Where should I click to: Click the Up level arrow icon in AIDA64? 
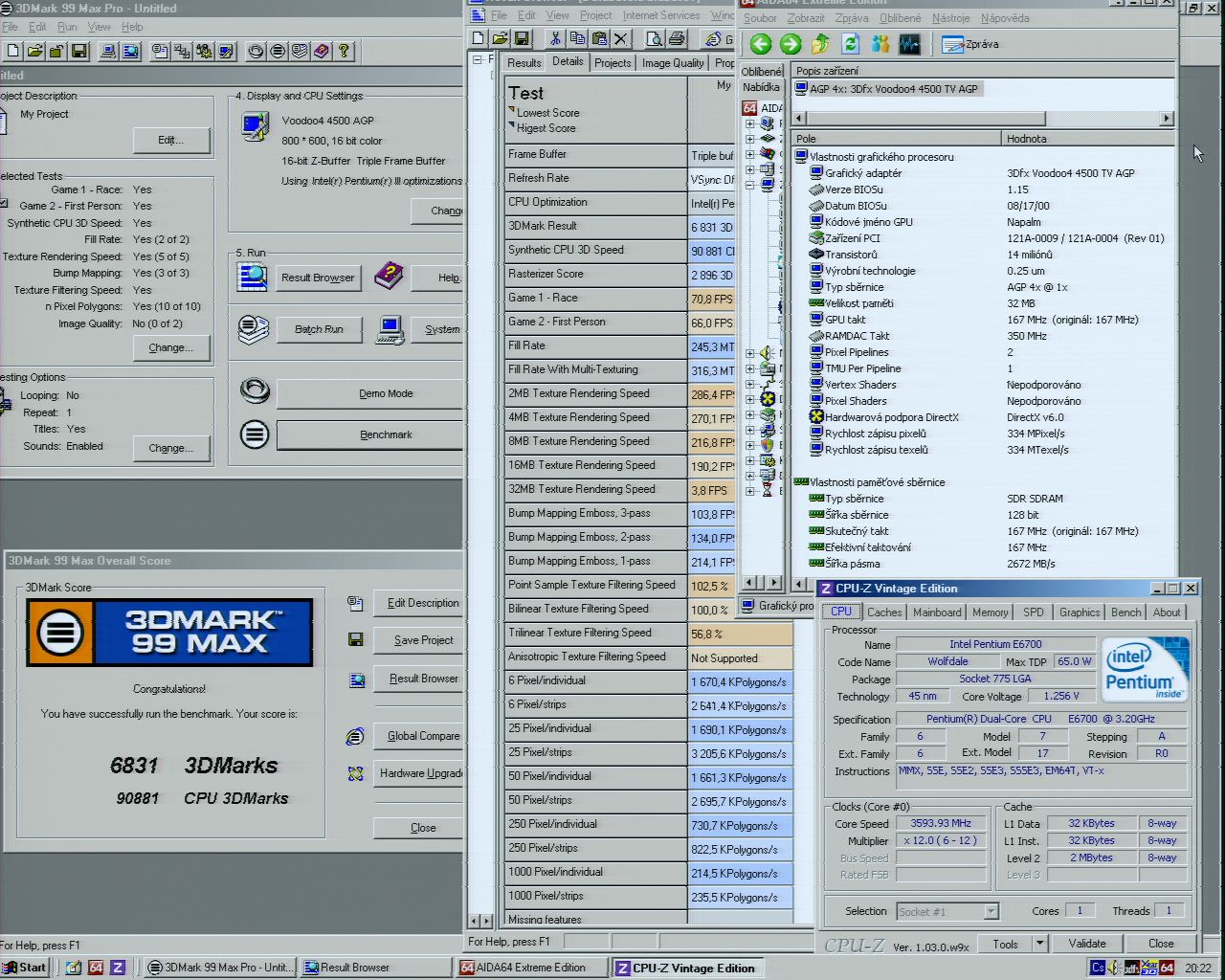point(820,43)
